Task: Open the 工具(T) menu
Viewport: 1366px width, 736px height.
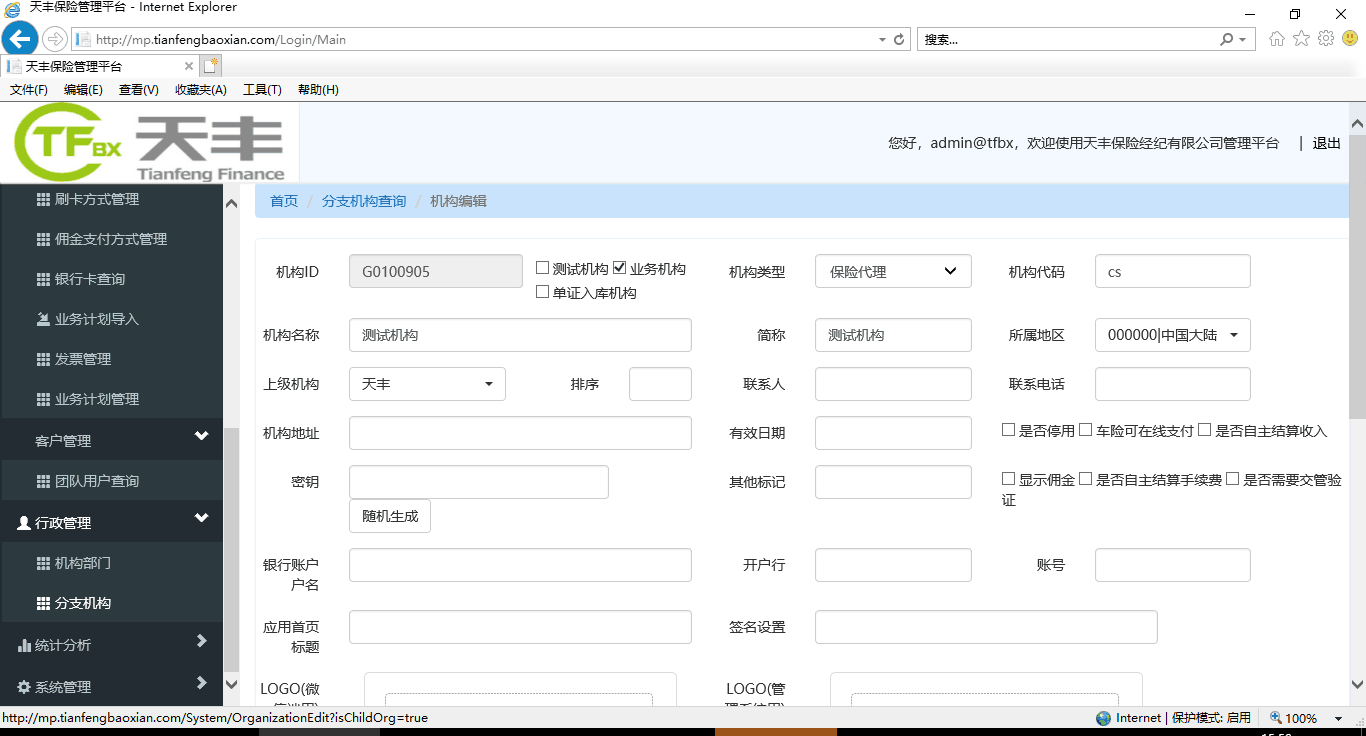Action: click(262, 90)
